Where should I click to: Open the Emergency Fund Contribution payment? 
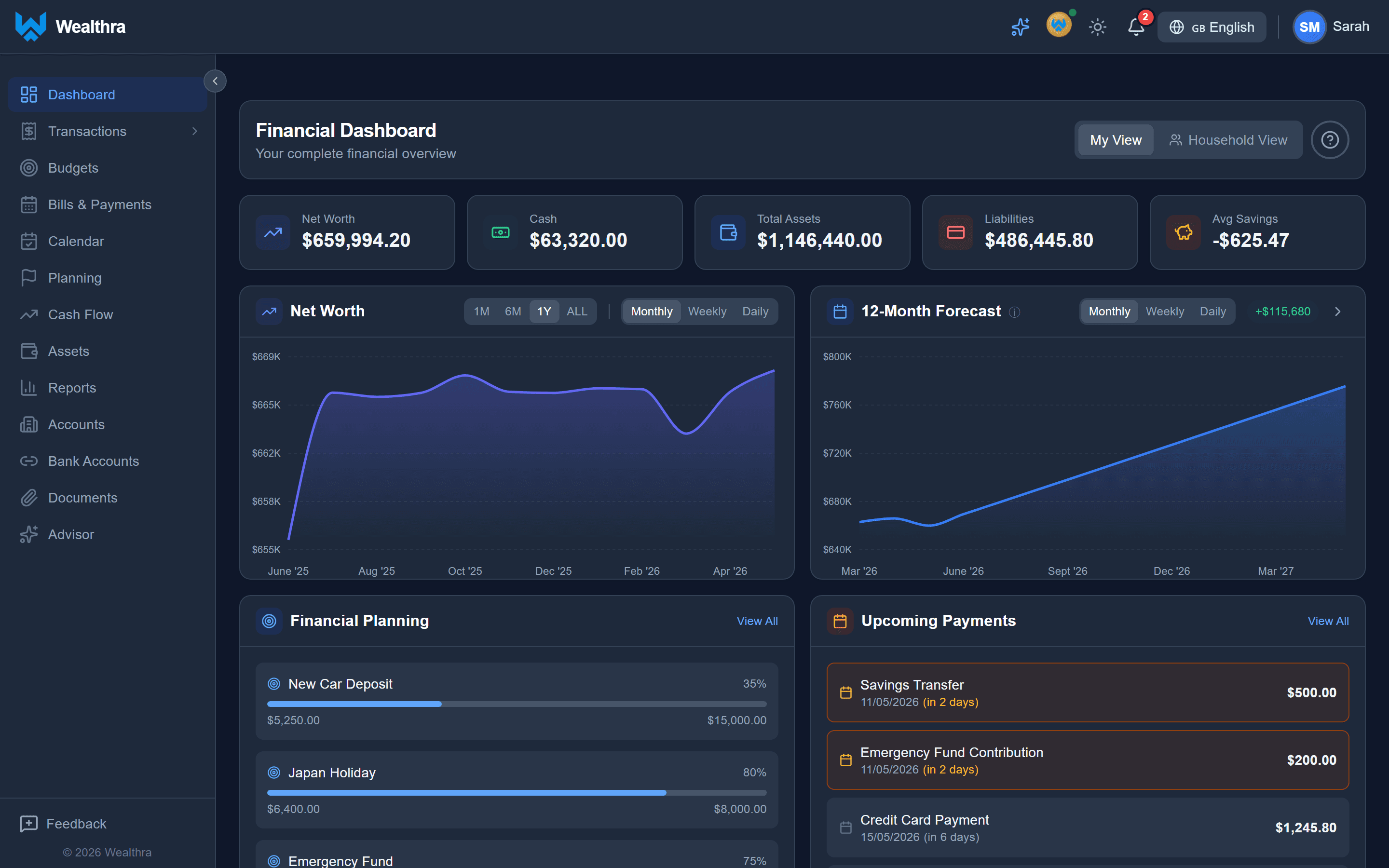[x=1087, y=760]
